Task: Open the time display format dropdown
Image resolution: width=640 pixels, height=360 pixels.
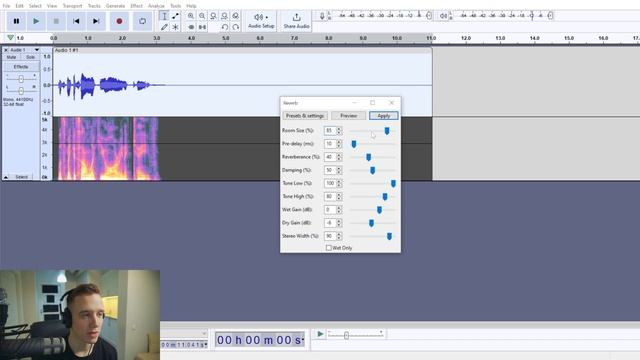Action: [303, 340]
